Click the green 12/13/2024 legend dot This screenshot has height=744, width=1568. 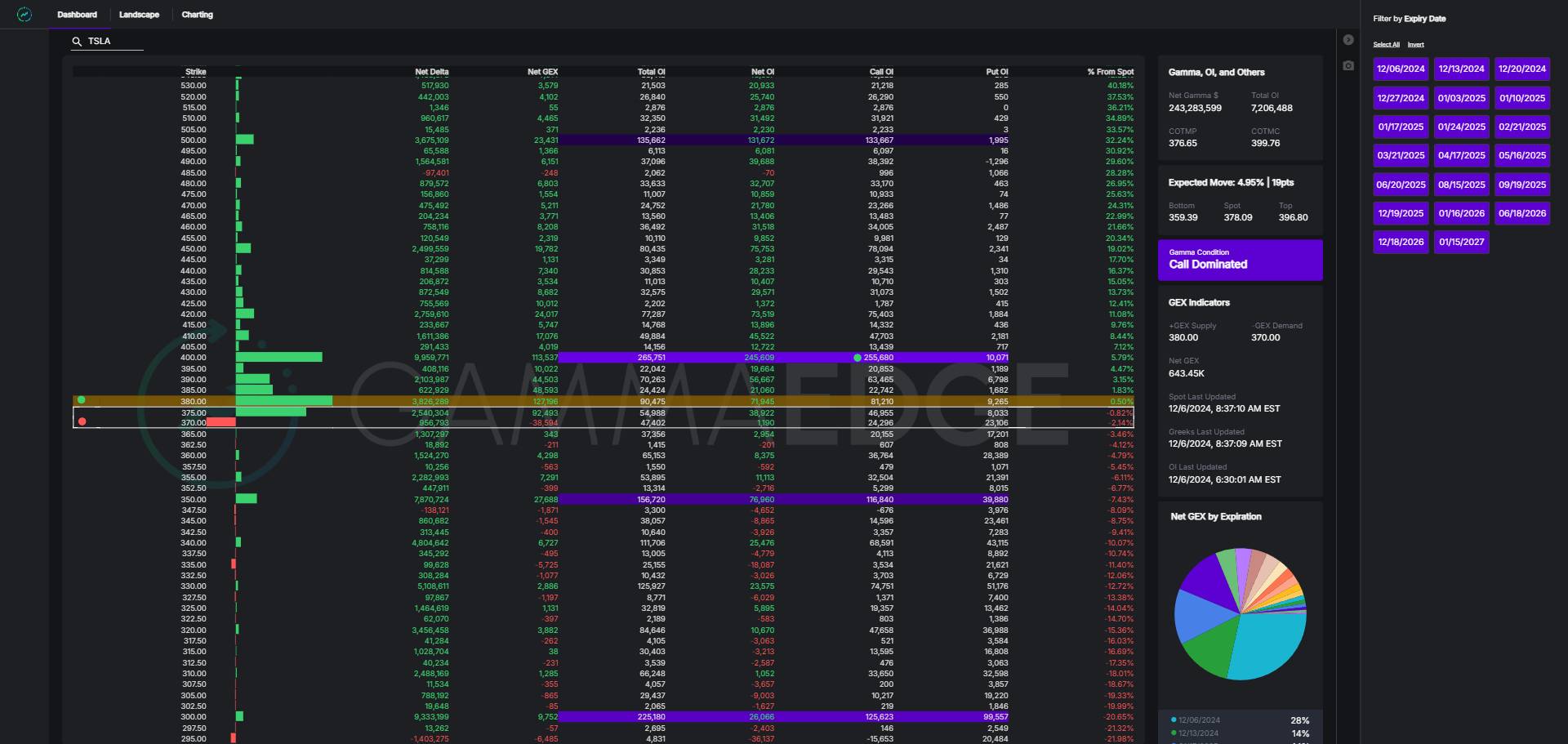[x=1174, y=733]
